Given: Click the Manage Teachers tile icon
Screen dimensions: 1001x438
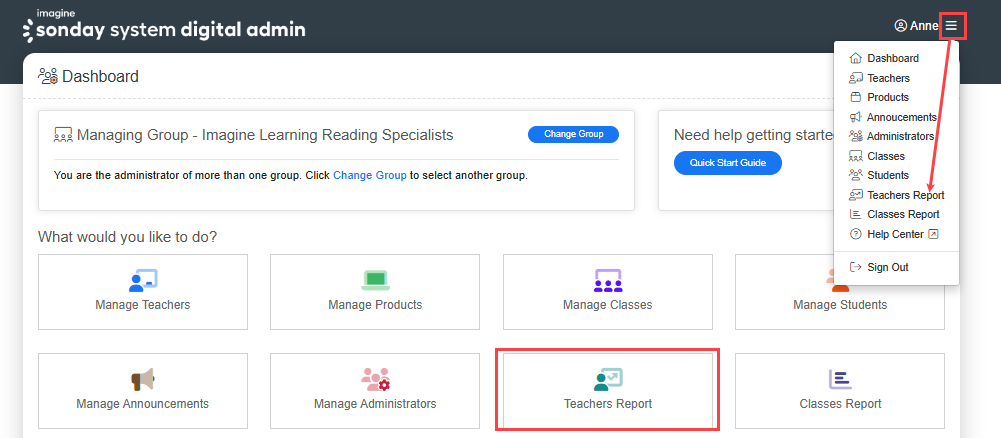Looking at the screenshot, I should coord(143,280).
